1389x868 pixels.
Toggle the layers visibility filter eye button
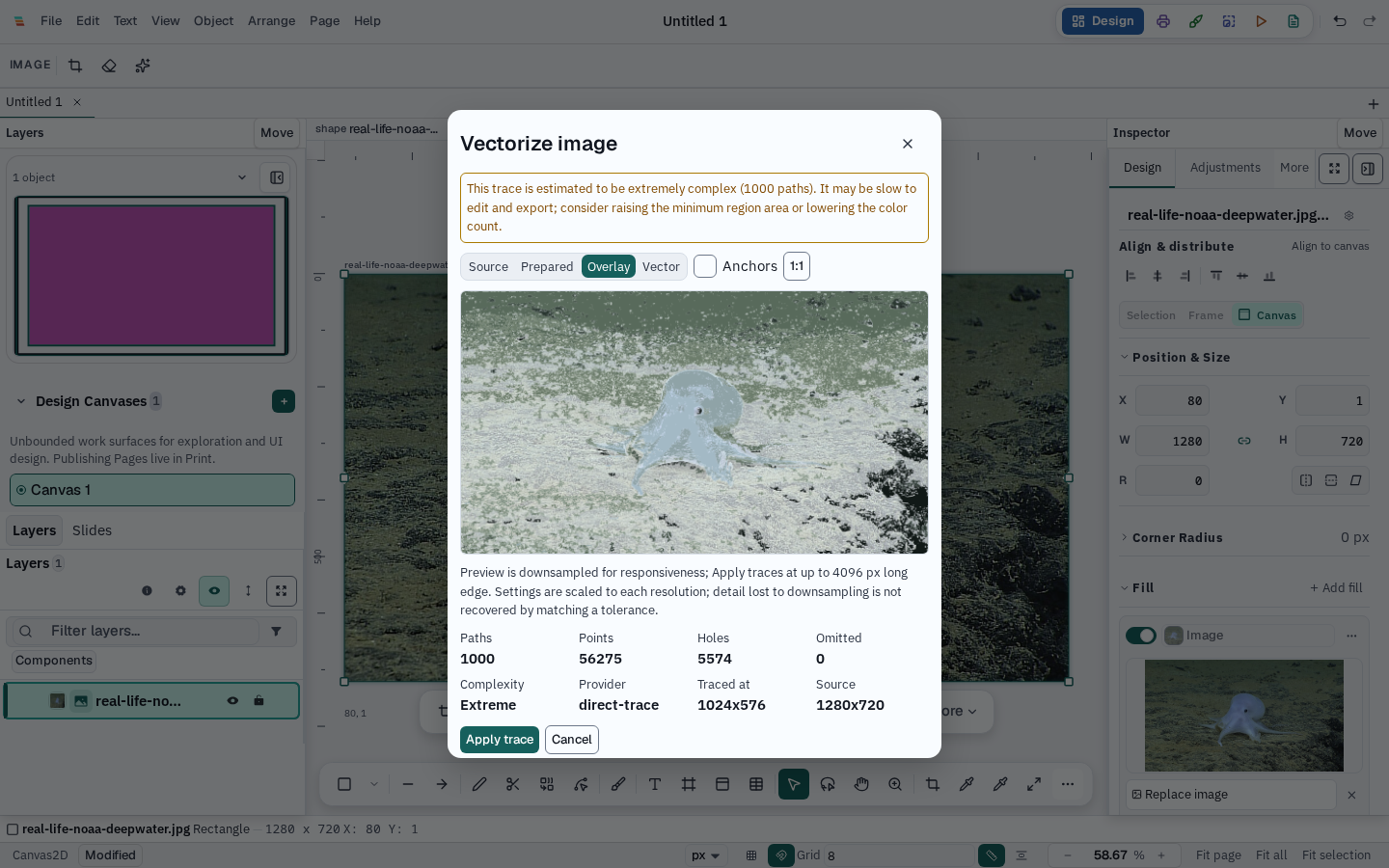[x=214, y=591]
